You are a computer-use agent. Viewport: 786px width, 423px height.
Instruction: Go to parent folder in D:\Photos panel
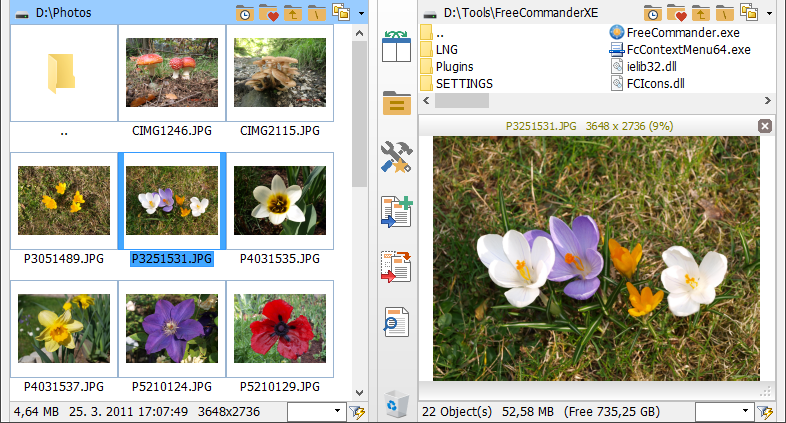click(292, 13)
